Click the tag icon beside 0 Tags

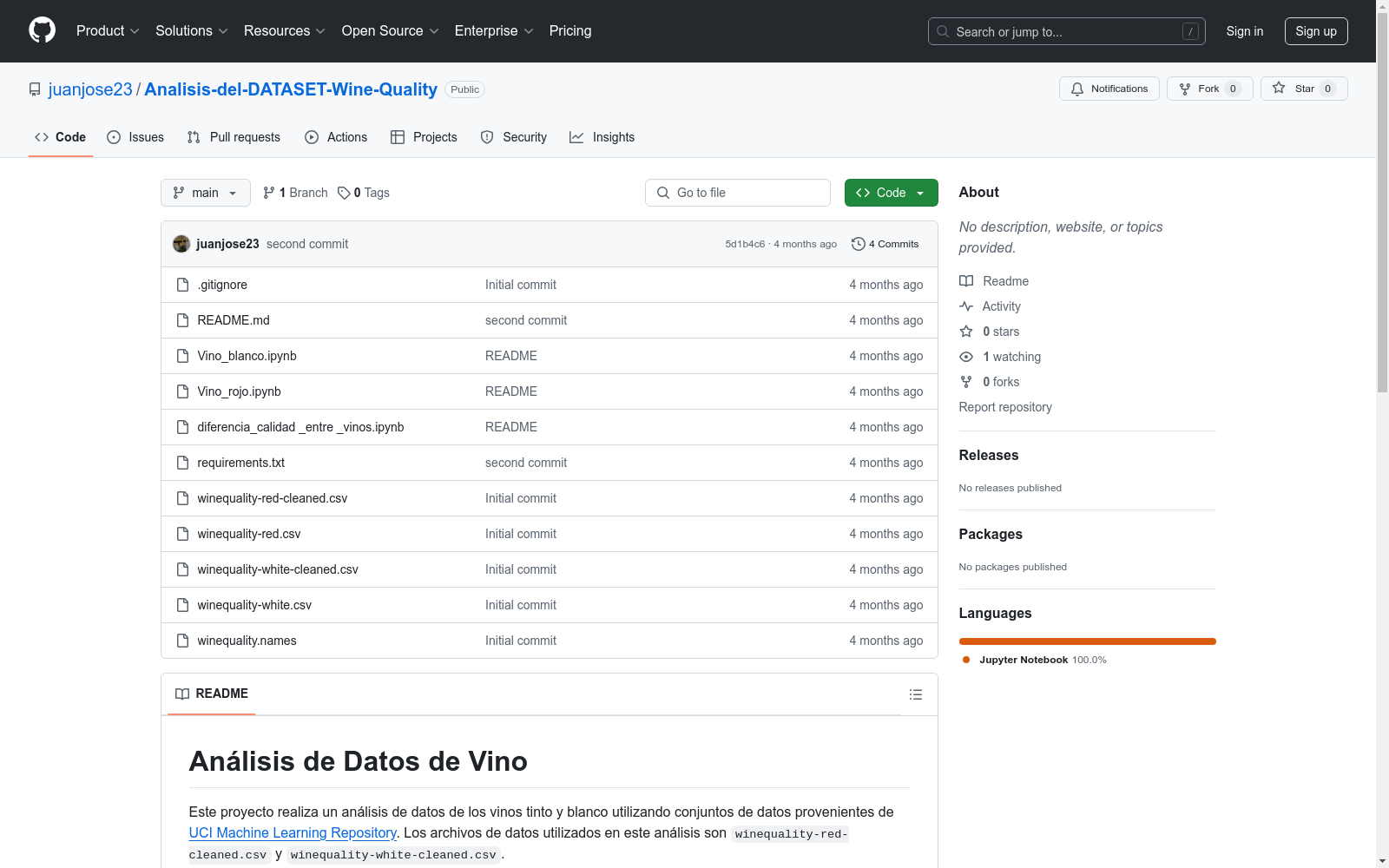click(344, 193)
